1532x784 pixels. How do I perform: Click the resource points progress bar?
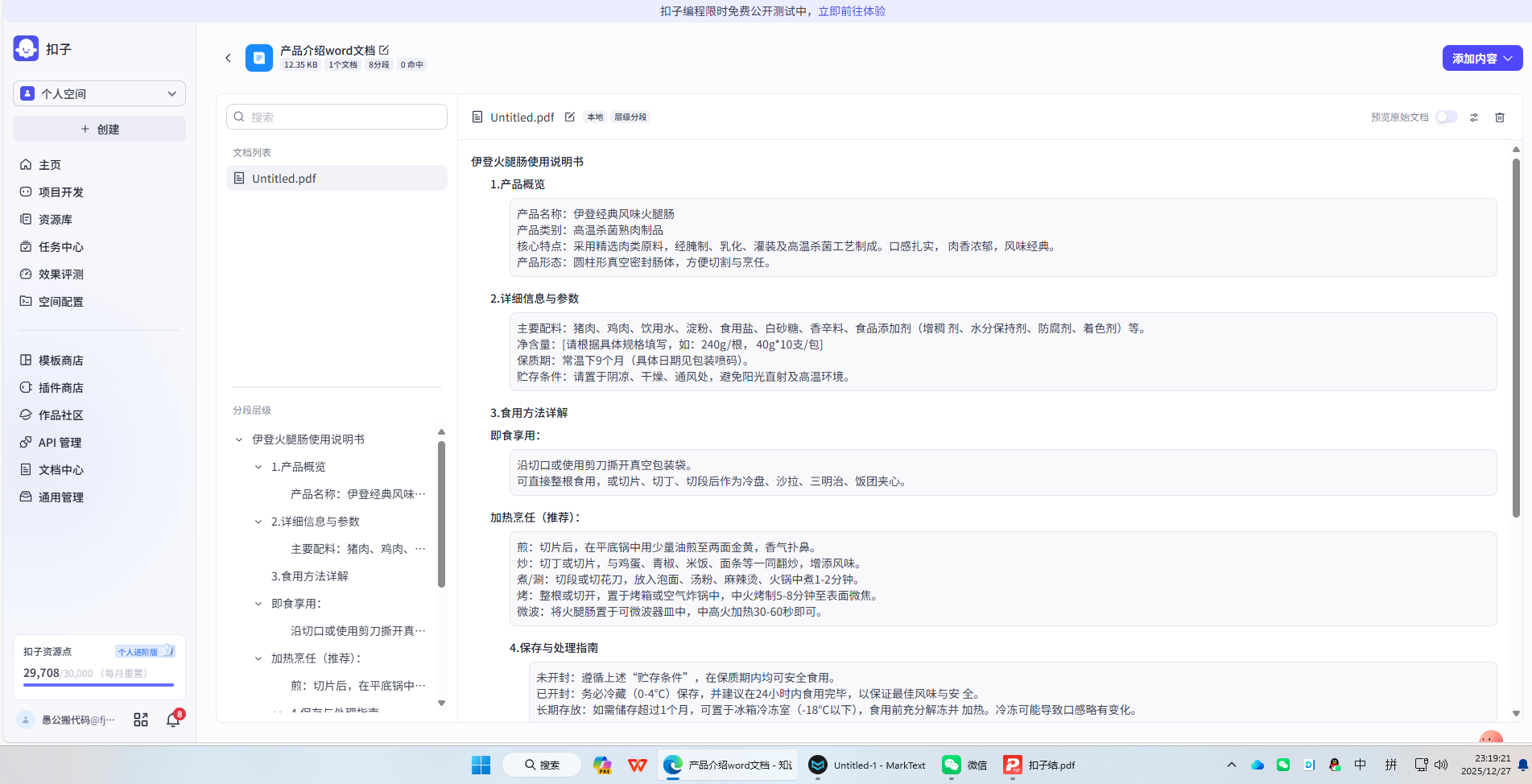click(97, 685)
